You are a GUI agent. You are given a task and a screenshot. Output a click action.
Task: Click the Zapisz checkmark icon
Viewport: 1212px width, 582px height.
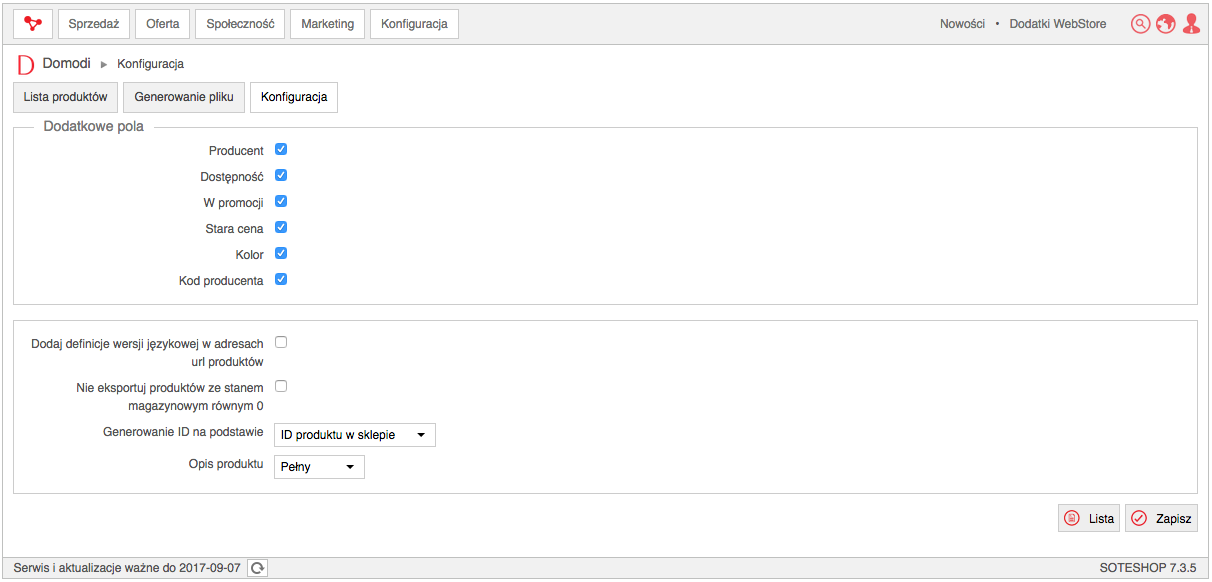[1139, 518]
